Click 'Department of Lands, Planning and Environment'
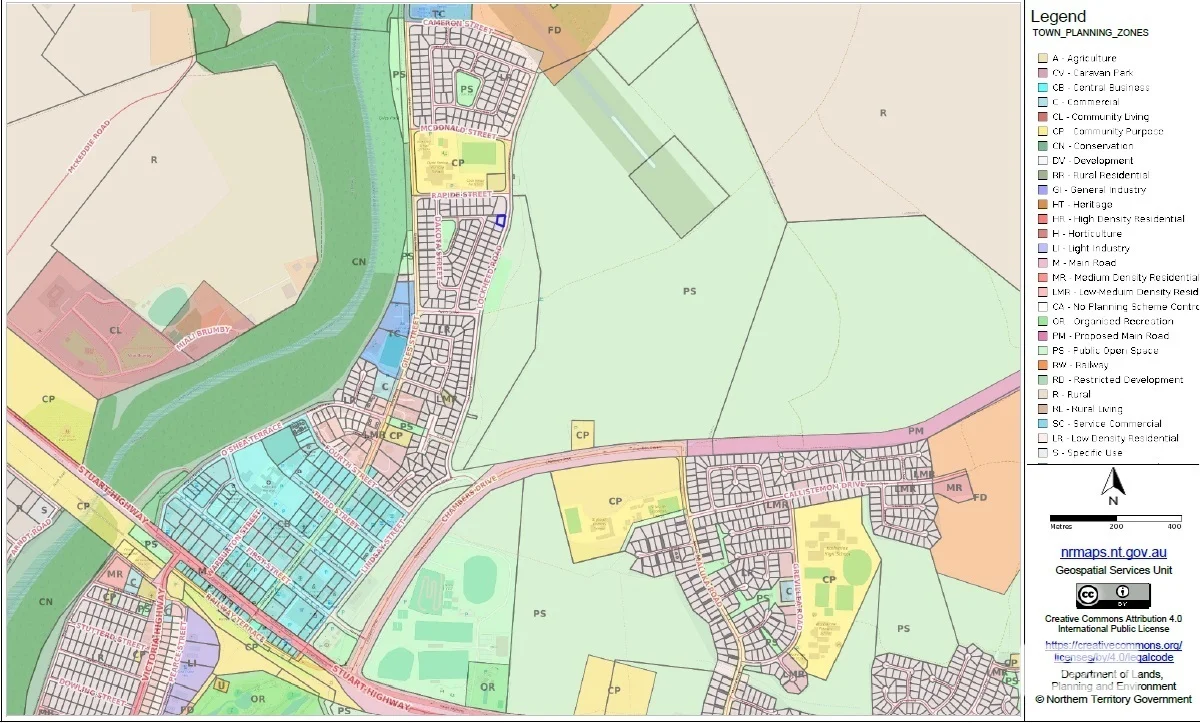This screenshot has height=723, width=1200. [1113, 681]
